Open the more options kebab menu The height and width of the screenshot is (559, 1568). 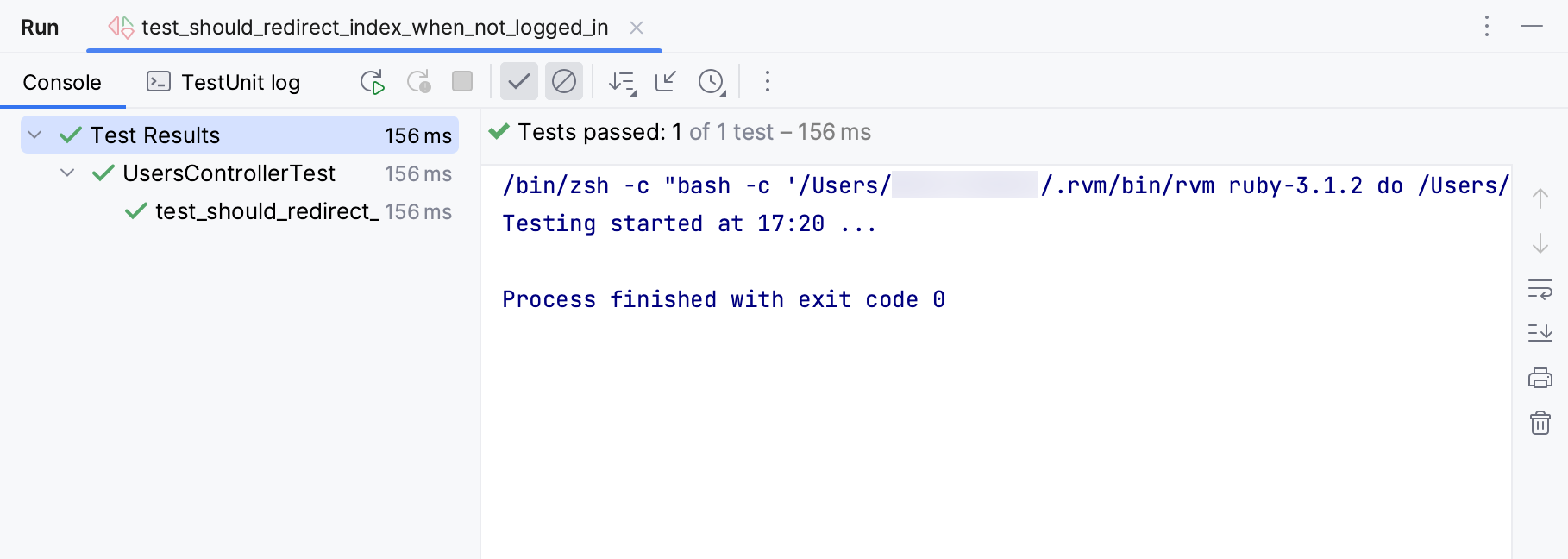(766, 81)
